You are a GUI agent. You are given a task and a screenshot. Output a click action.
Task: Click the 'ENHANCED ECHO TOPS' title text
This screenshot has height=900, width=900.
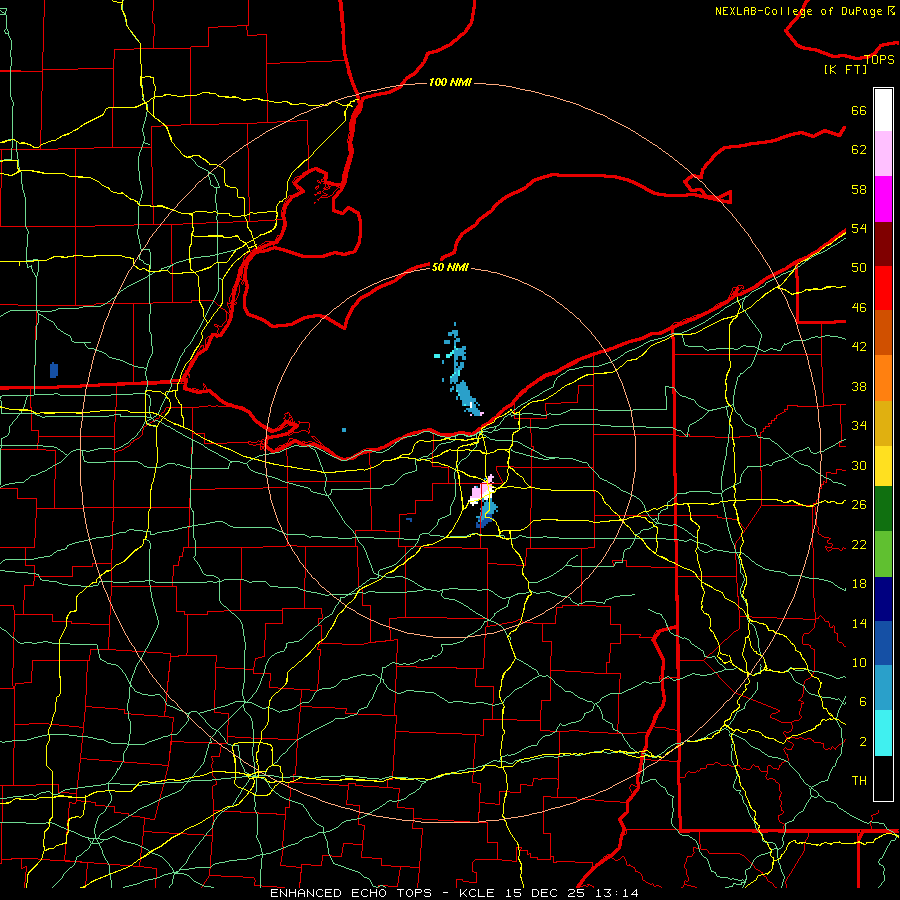[x=351, y=893]
